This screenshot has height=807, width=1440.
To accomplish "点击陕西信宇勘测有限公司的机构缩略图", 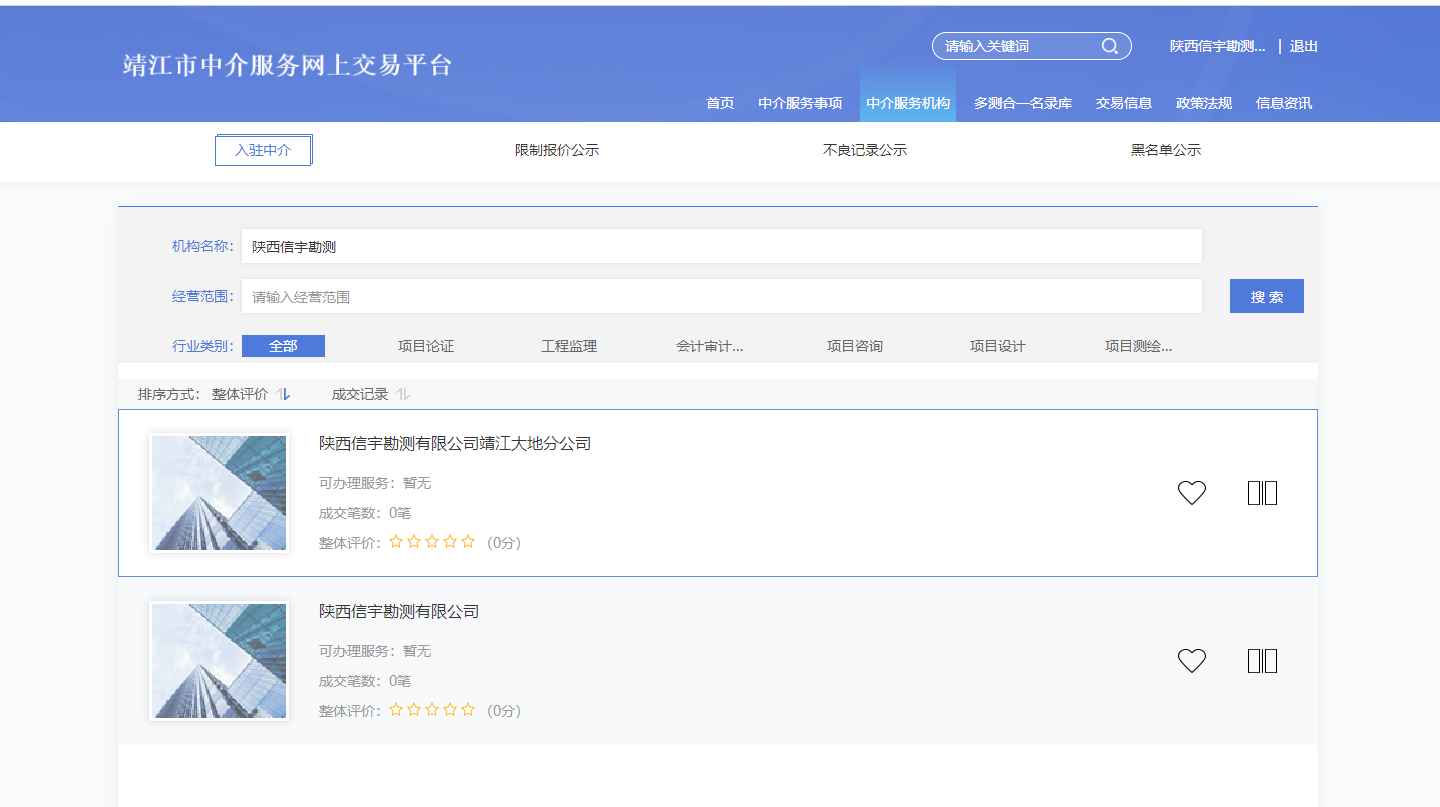I will point(218,660).
